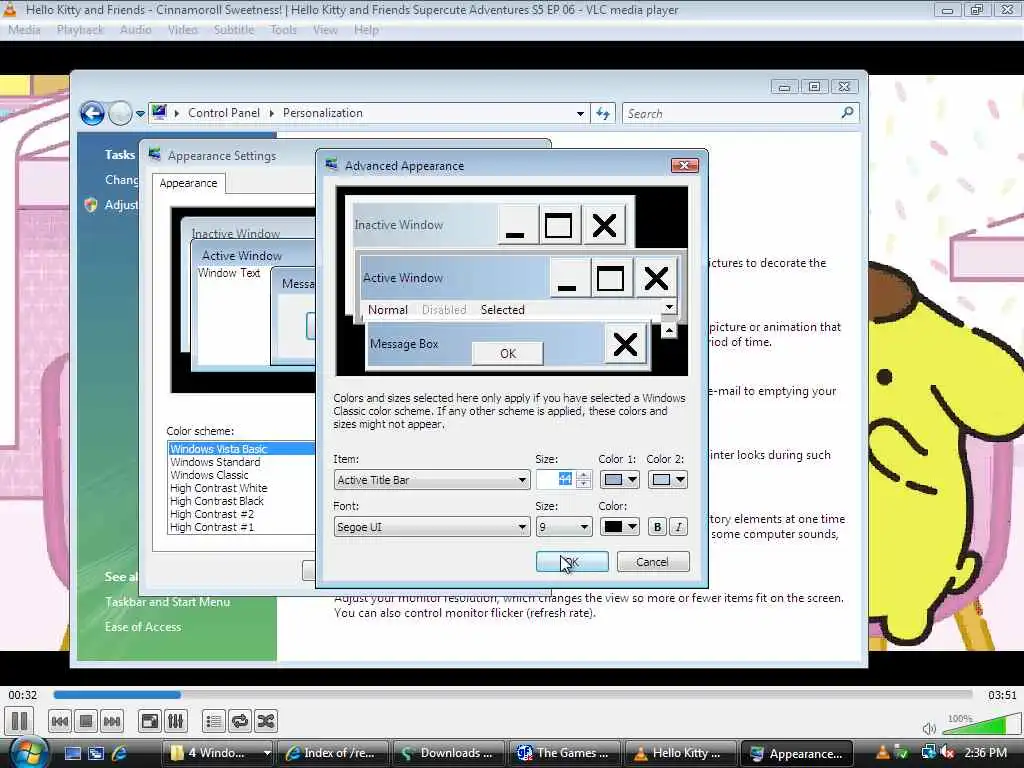Select High Contrast #2 color scheme
1024x768 pixels.
[x=241, y=514]
